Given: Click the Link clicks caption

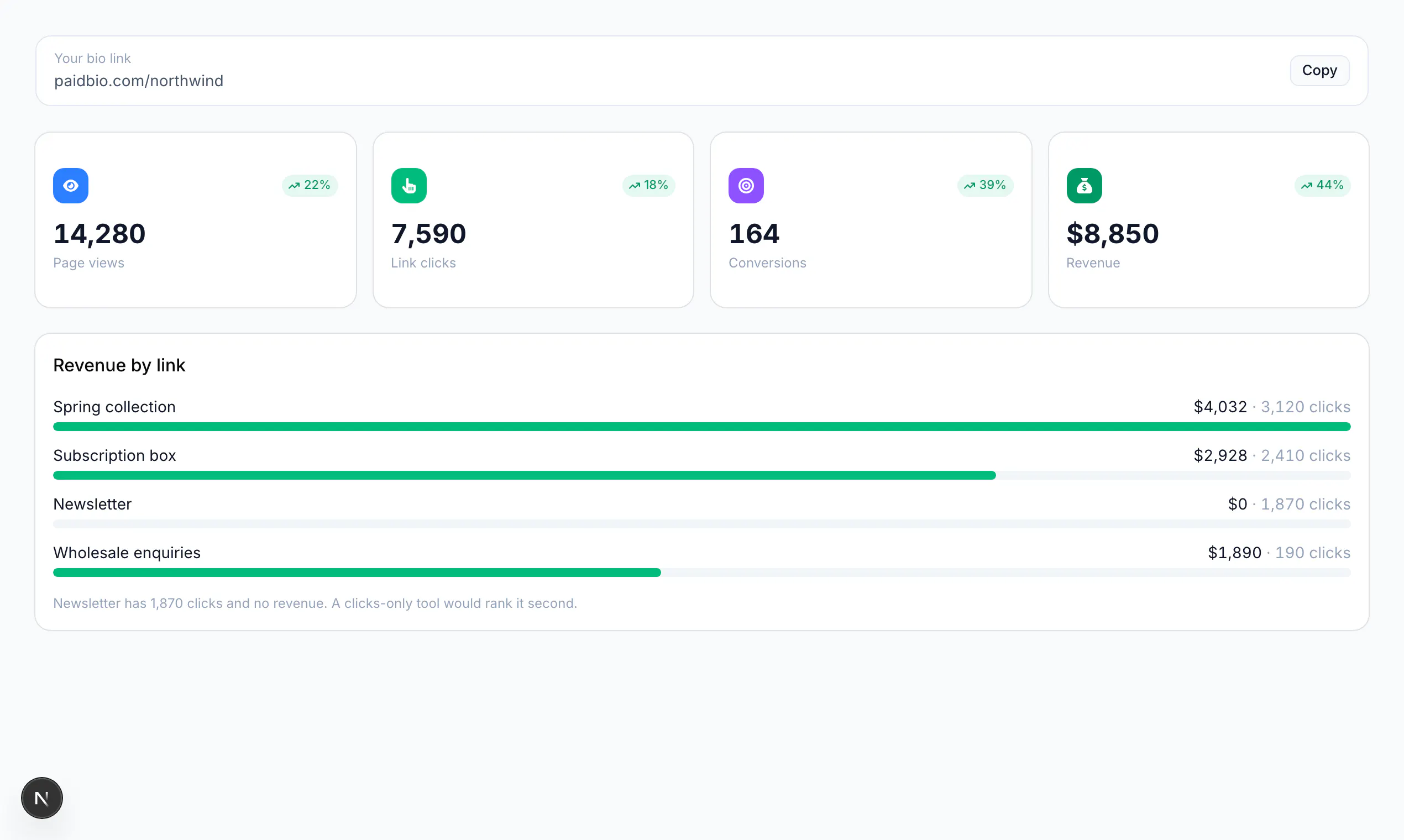Looking at the screenshot, I should 423,263.
